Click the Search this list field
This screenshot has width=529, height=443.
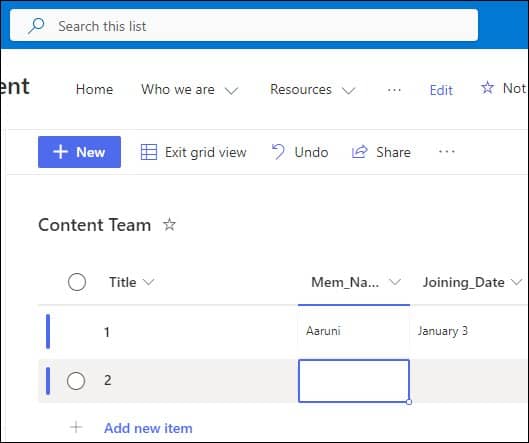pos(244,26)
